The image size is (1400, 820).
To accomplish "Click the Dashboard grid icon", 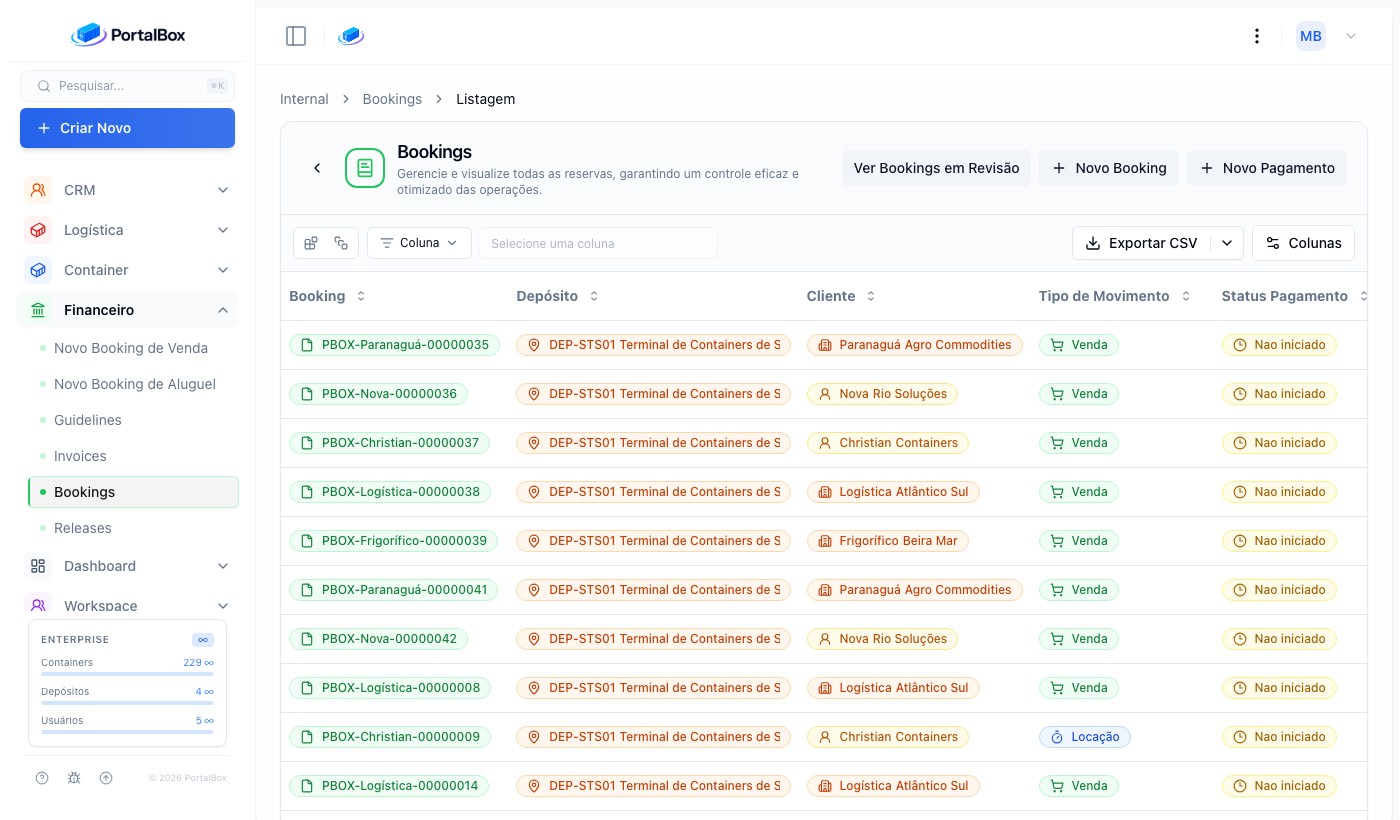I will (38, 566).
